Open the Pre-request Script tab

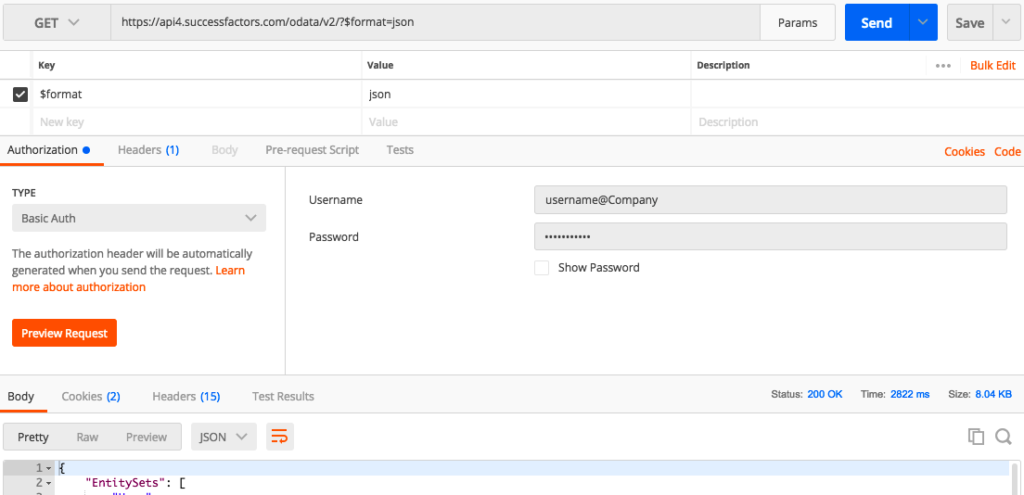[x=311, y=150]
